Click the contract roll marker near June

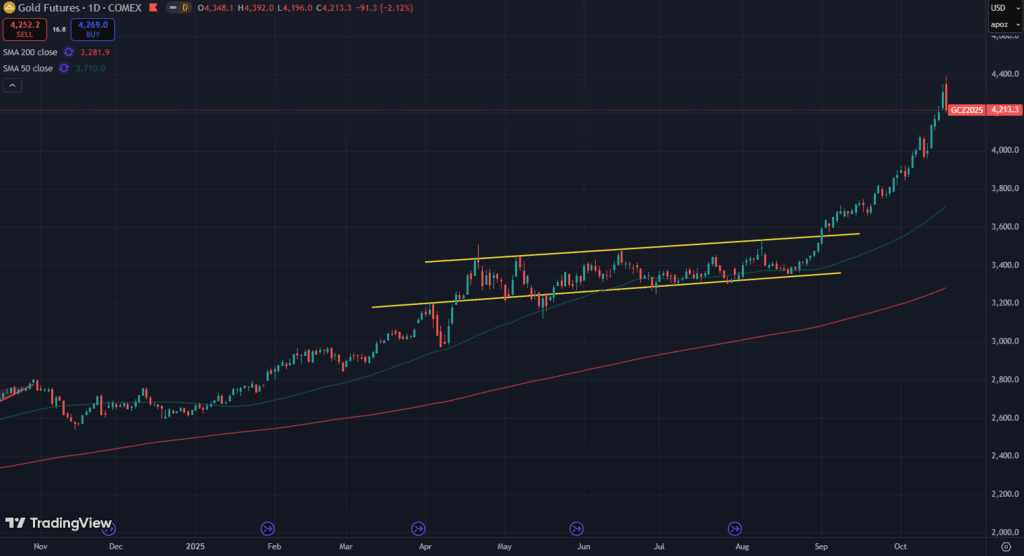576,528
